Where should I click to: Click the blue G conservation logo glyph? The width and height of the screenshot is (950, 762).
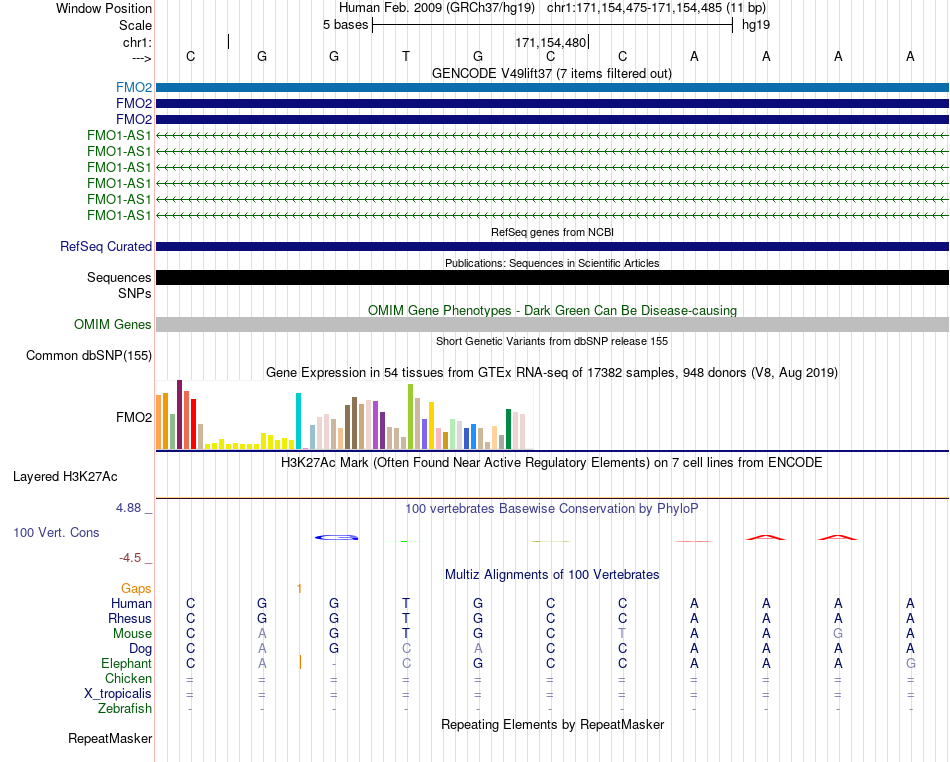point(337,537)
